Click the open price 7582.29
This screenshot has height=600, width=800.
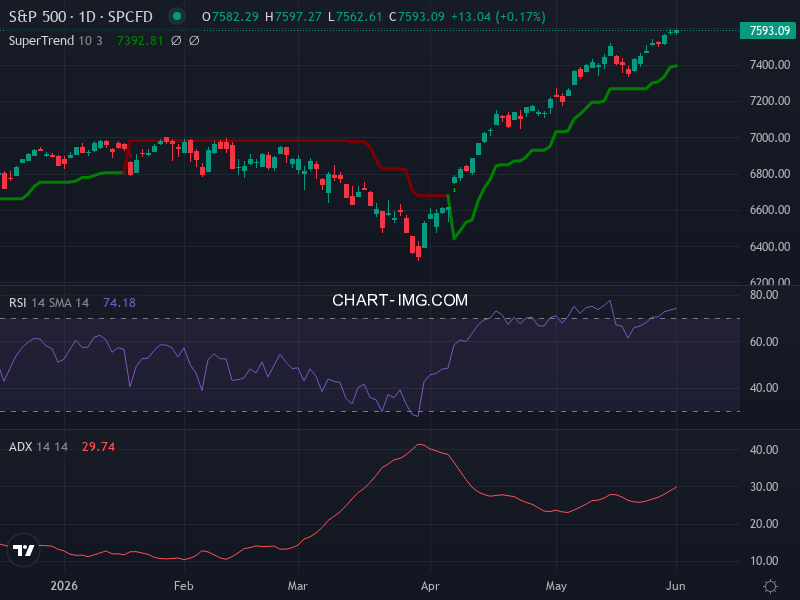tap(235, 17)
